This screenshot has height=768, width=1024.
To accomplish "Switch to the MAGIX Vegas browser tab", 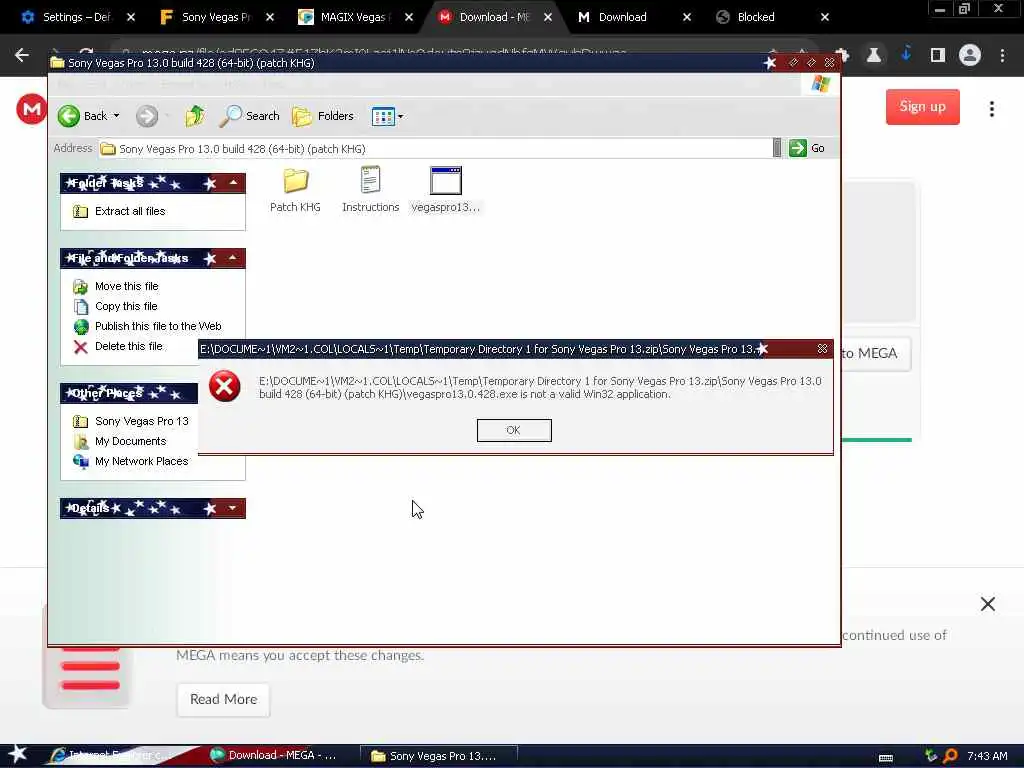I will [355, 17].
